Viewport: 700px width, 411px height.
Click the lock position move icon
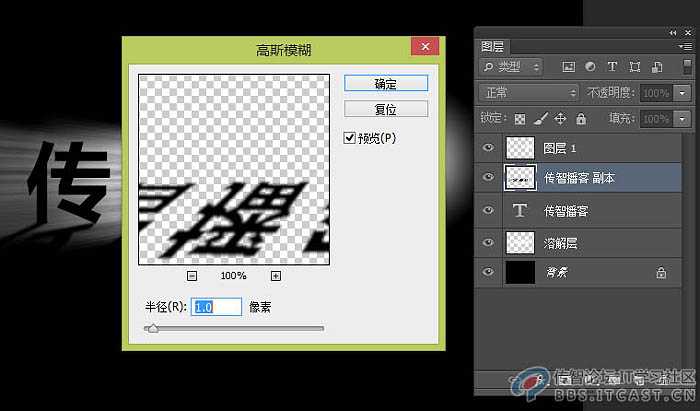point(559,118)
